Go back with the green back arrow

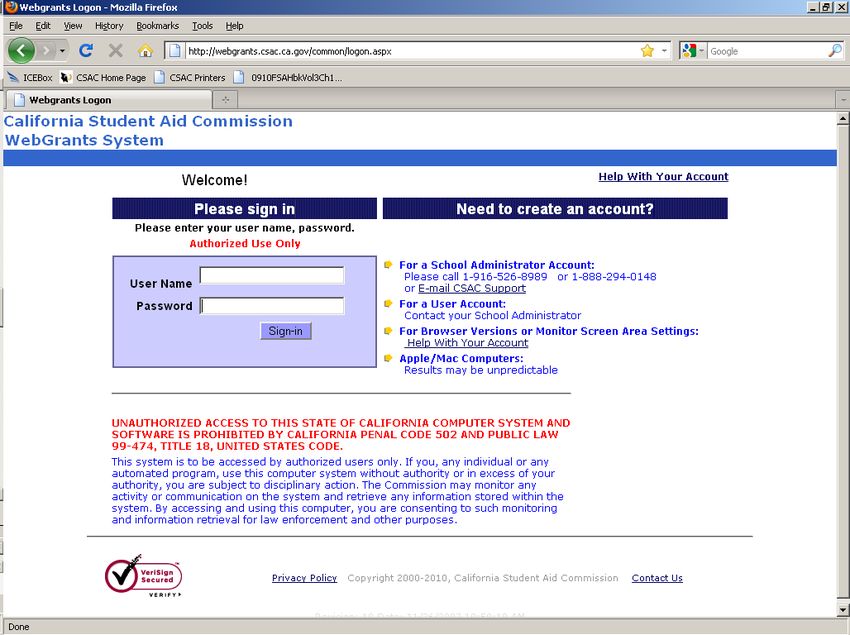tap(21, 51)
